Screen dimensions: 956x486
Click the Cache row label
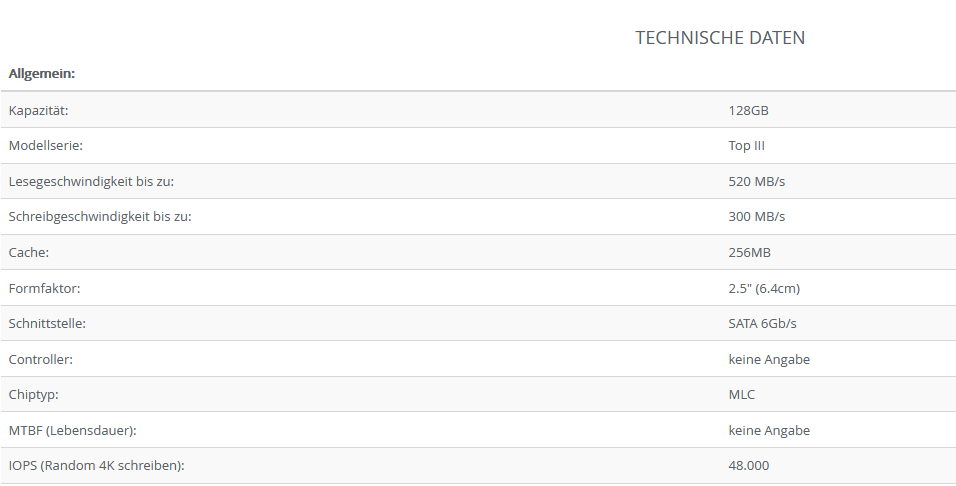pyautogui.click(x=29, y=252)
